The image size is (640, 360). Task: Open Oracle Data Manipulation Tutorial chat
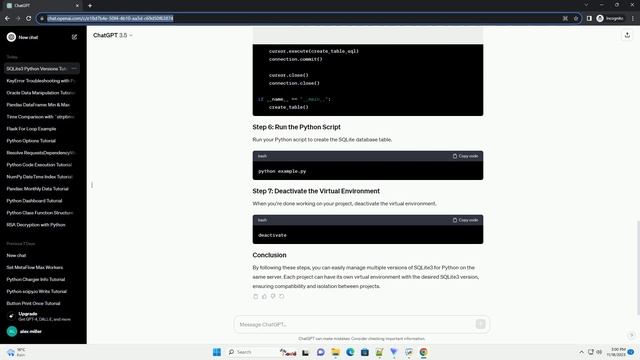pyautogui.click(x=42, y=93)
